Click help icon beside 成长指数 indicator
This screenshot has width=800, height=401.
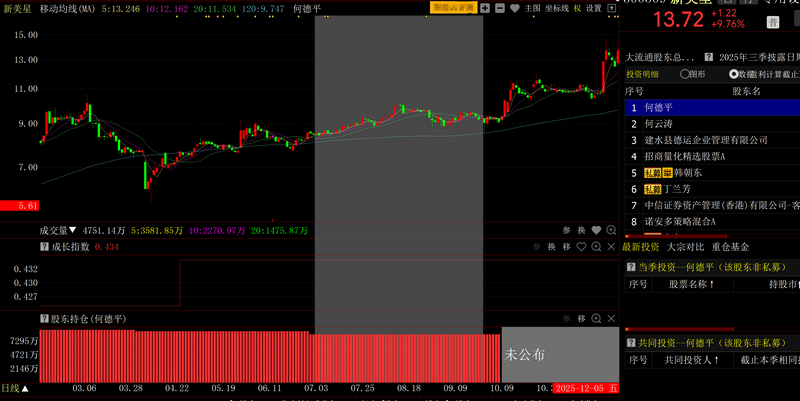click(x=44, y=246)
